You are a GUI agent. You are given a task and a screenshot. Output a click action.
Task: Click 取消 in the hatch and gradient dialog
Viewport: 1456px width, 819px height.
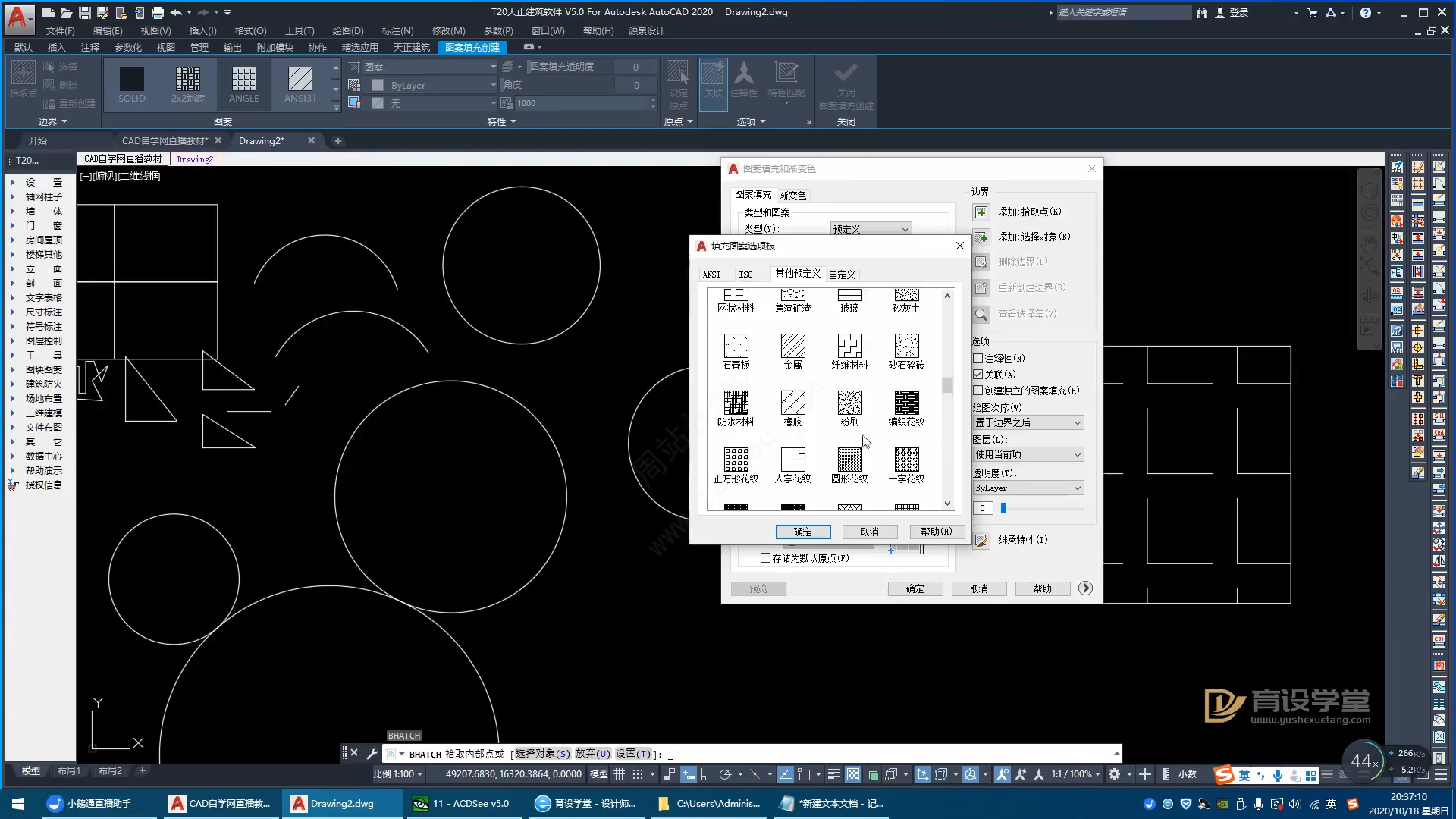979,588
